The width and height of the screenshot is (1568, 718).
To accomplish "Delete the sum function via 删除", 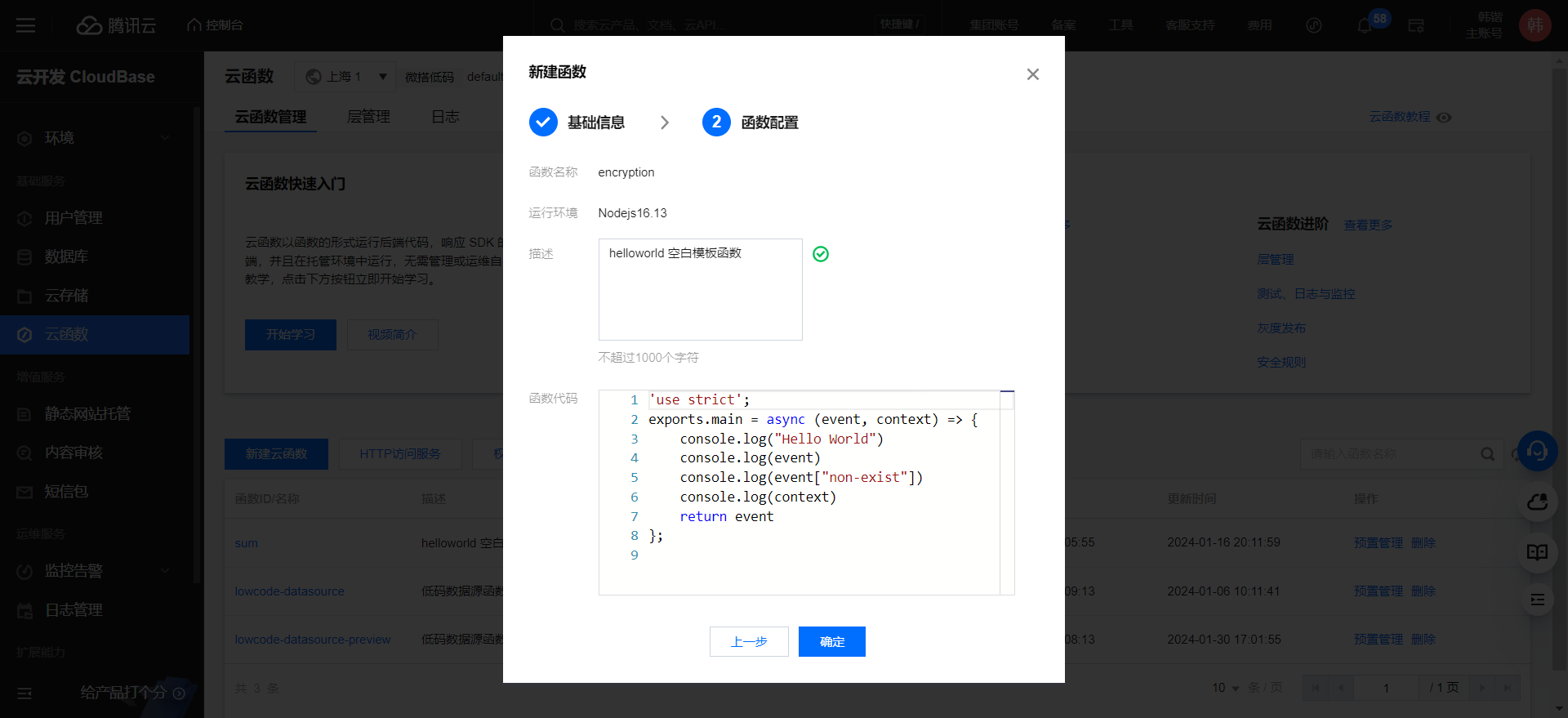I will coord(1423,543).
